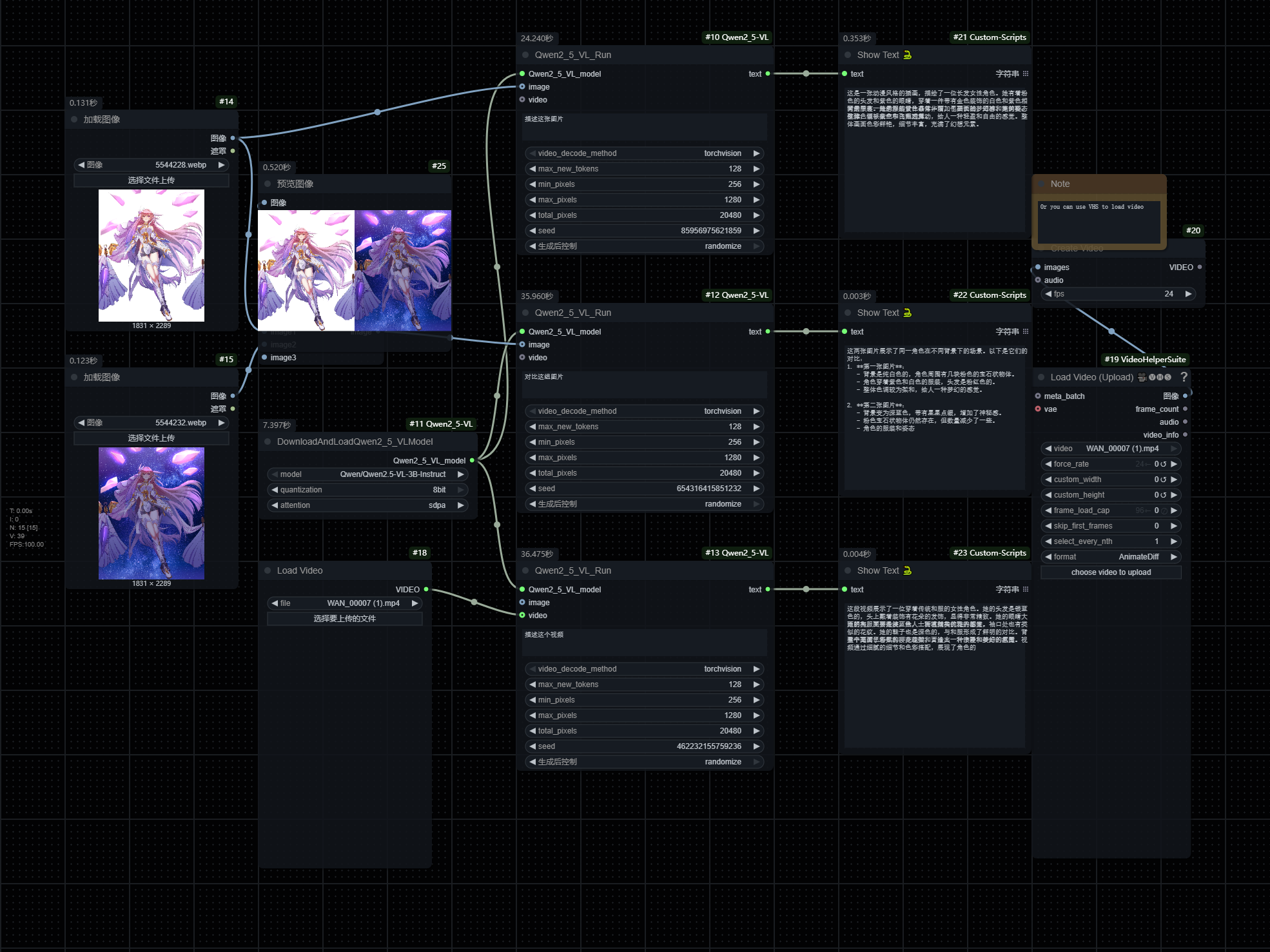This screenshot has width=1270, height=952.
Task: Open the attention dropdown set to sdpa
Action: 367,505
